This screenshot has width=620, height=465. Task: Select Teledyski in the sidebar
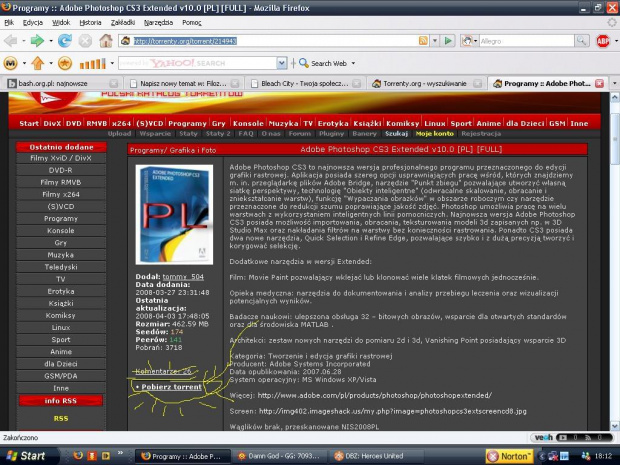61,267
